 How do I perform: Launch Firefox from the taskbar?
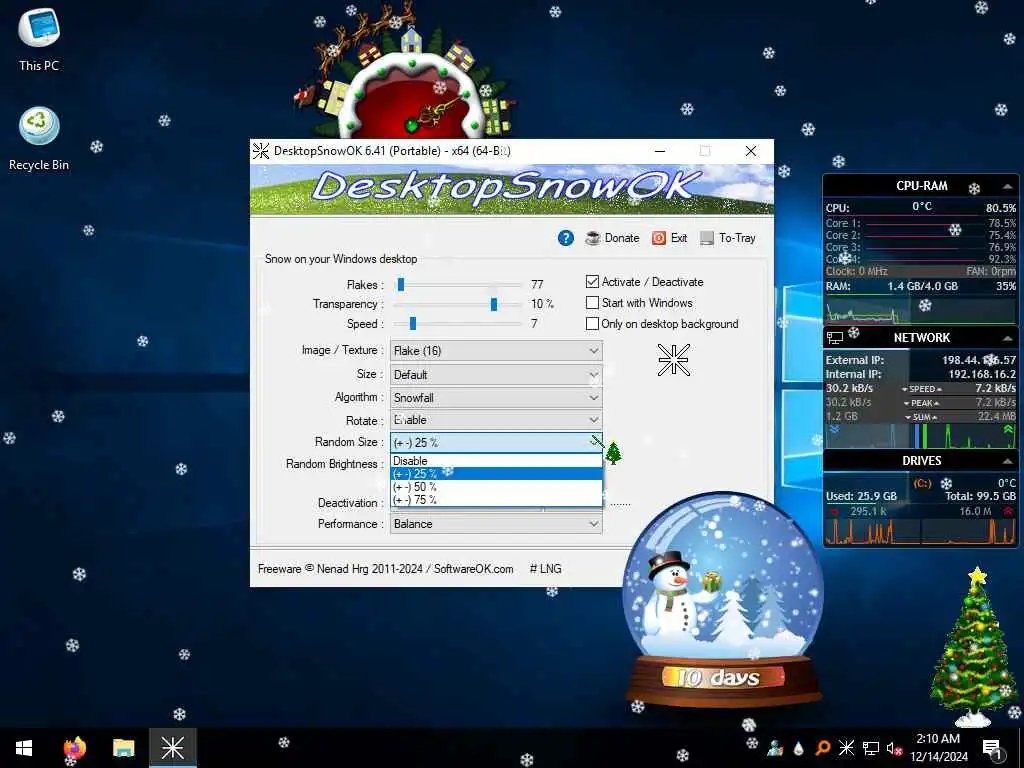[x=74, y=748]
